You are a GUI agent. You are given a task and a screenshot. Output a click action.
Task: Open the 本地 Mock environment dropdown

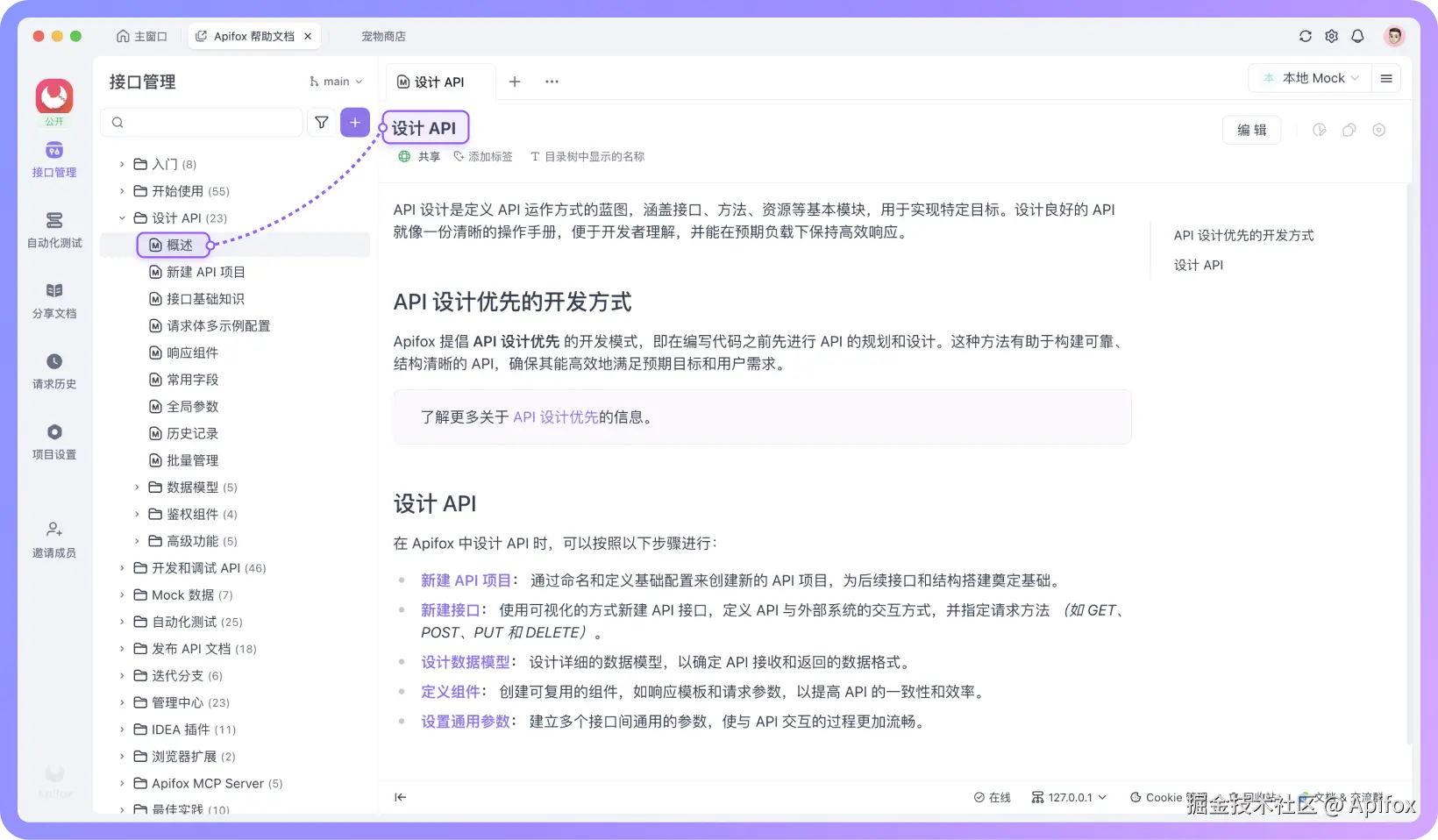1310,78
